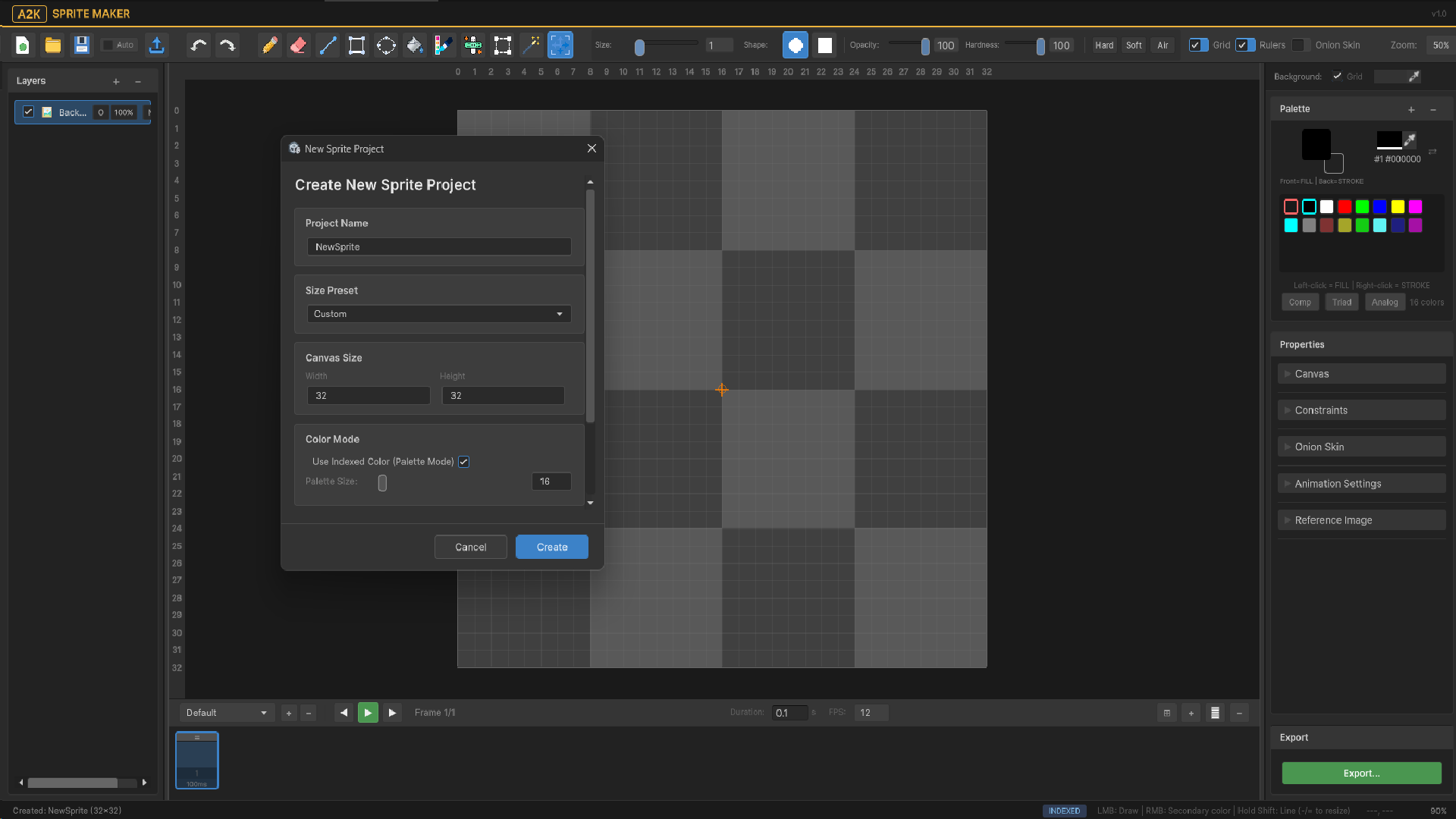Viewport: 1456px width, 819px height.
Task: Click the Export upload arrow icon
Action: pos(156,45)
